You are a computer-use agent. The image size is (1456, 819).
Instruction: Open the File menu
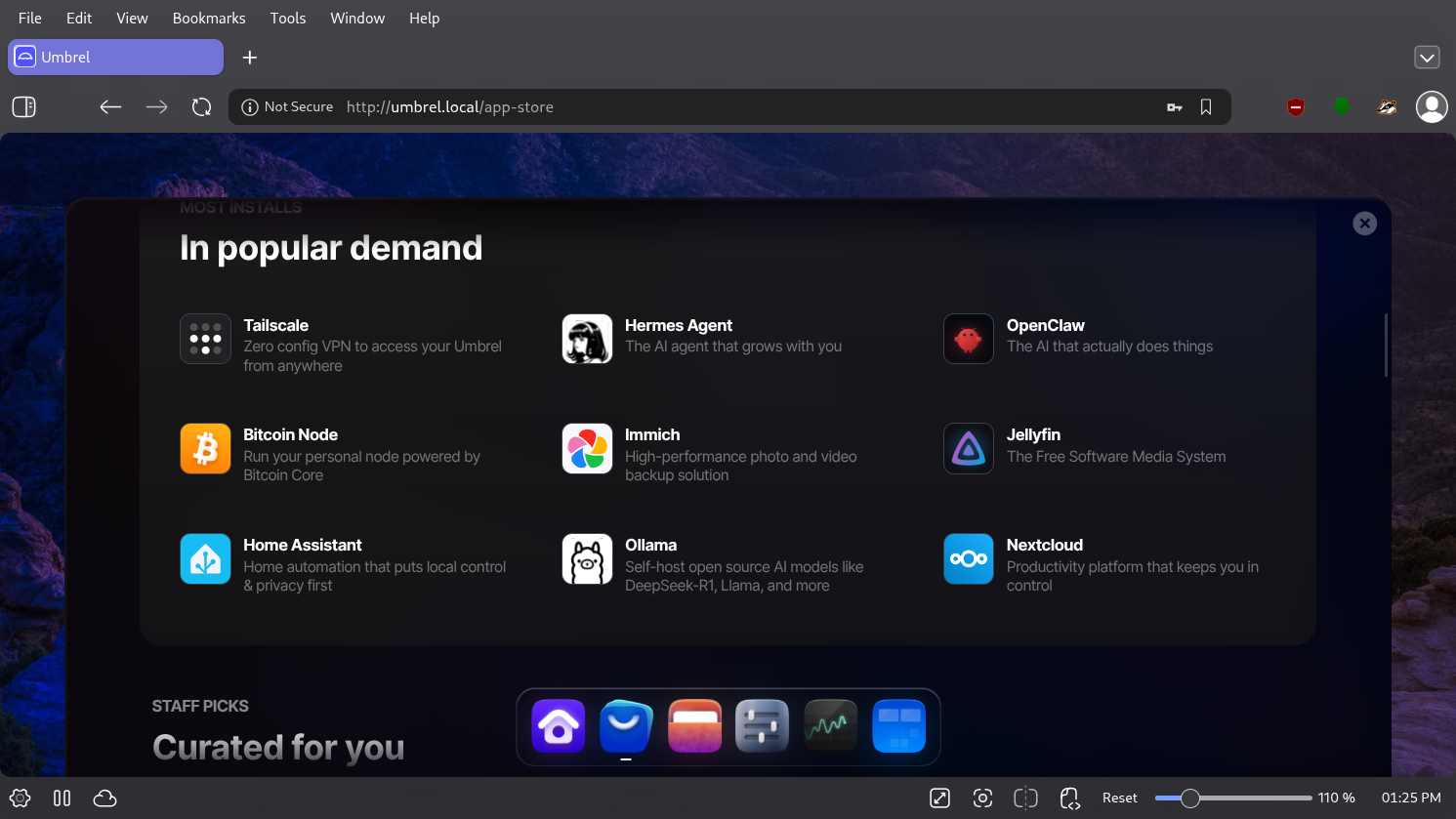pos(30,18)
